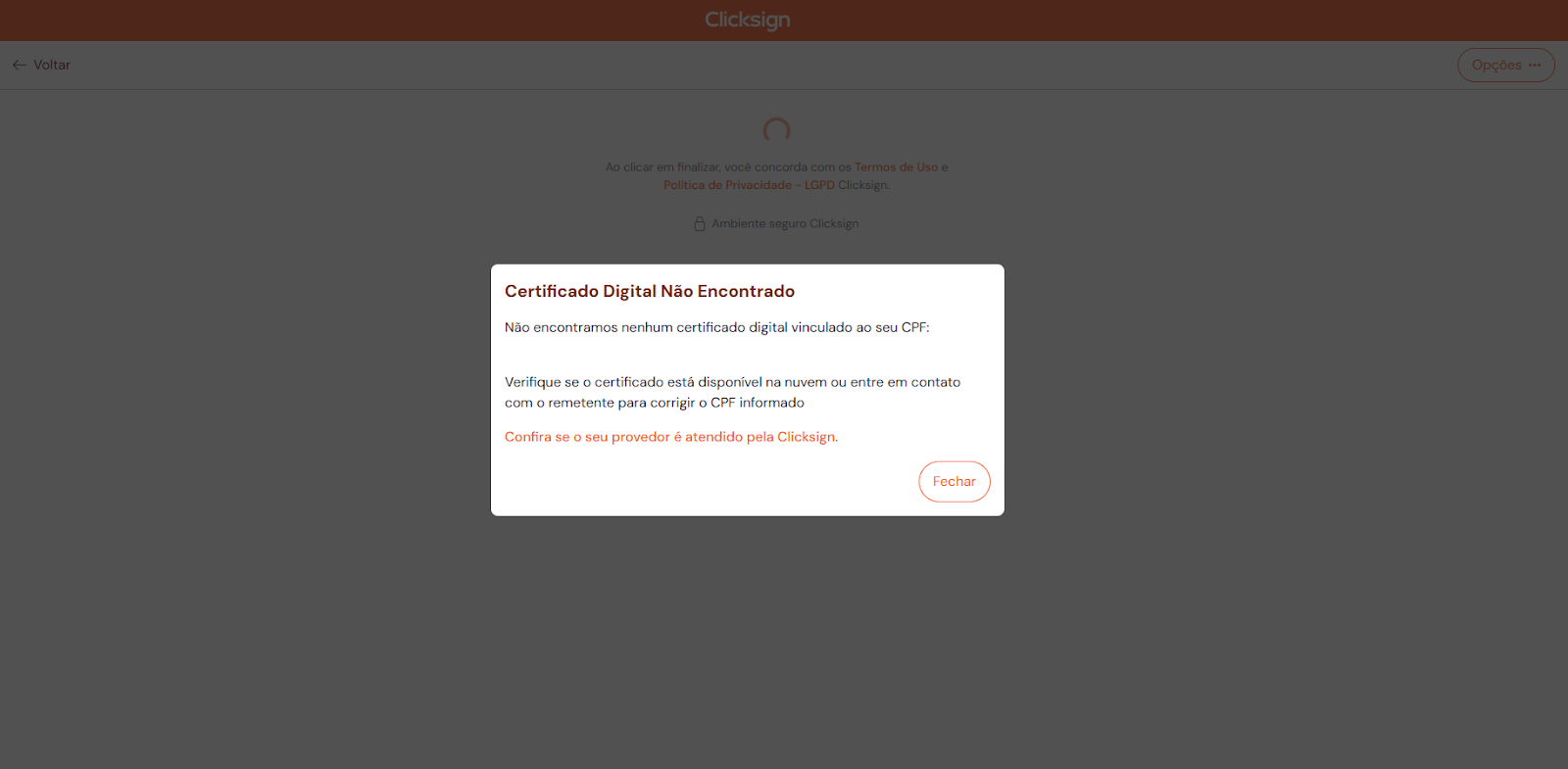The image size is (1568, 769).
Task: Click the word 'CPF:' ending the first dialog line
Action: (915, 327)
